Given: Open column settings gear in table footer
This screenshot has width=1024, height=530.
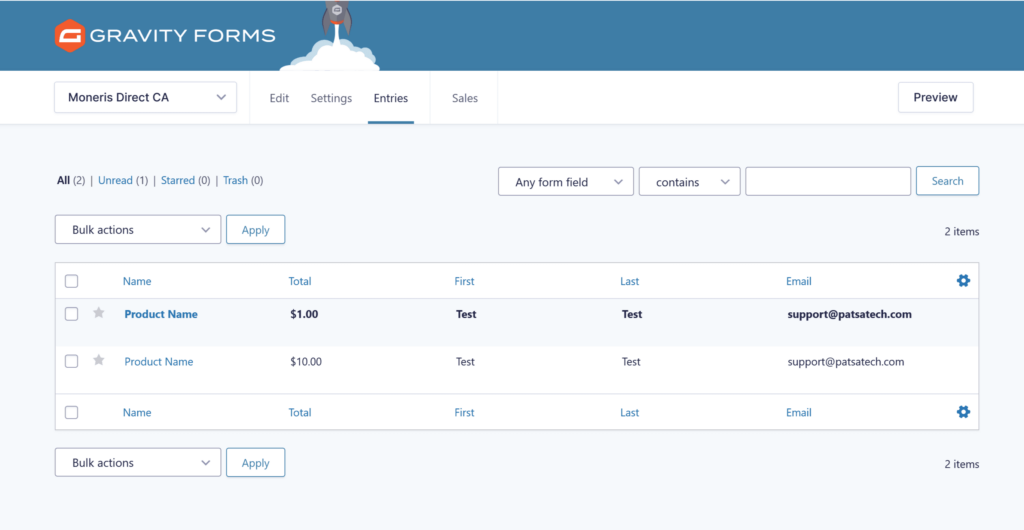Looking at the screenshot, I should pos(963,412).
